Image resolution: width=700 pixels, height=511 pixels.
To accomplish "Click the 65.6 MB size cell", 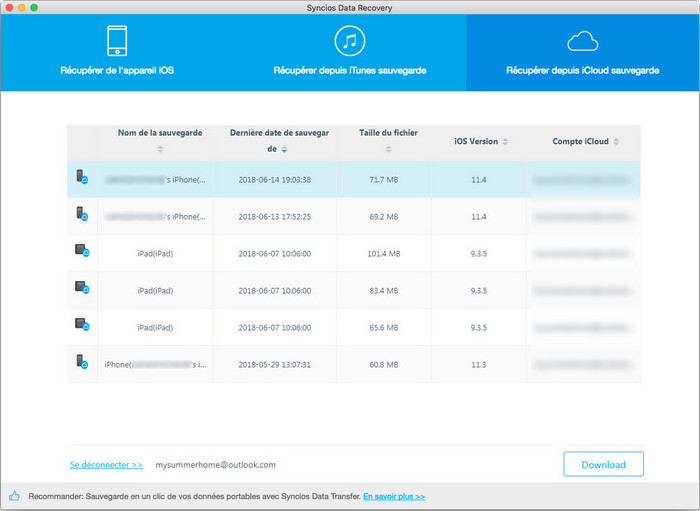I will click(x=383, y=328).
